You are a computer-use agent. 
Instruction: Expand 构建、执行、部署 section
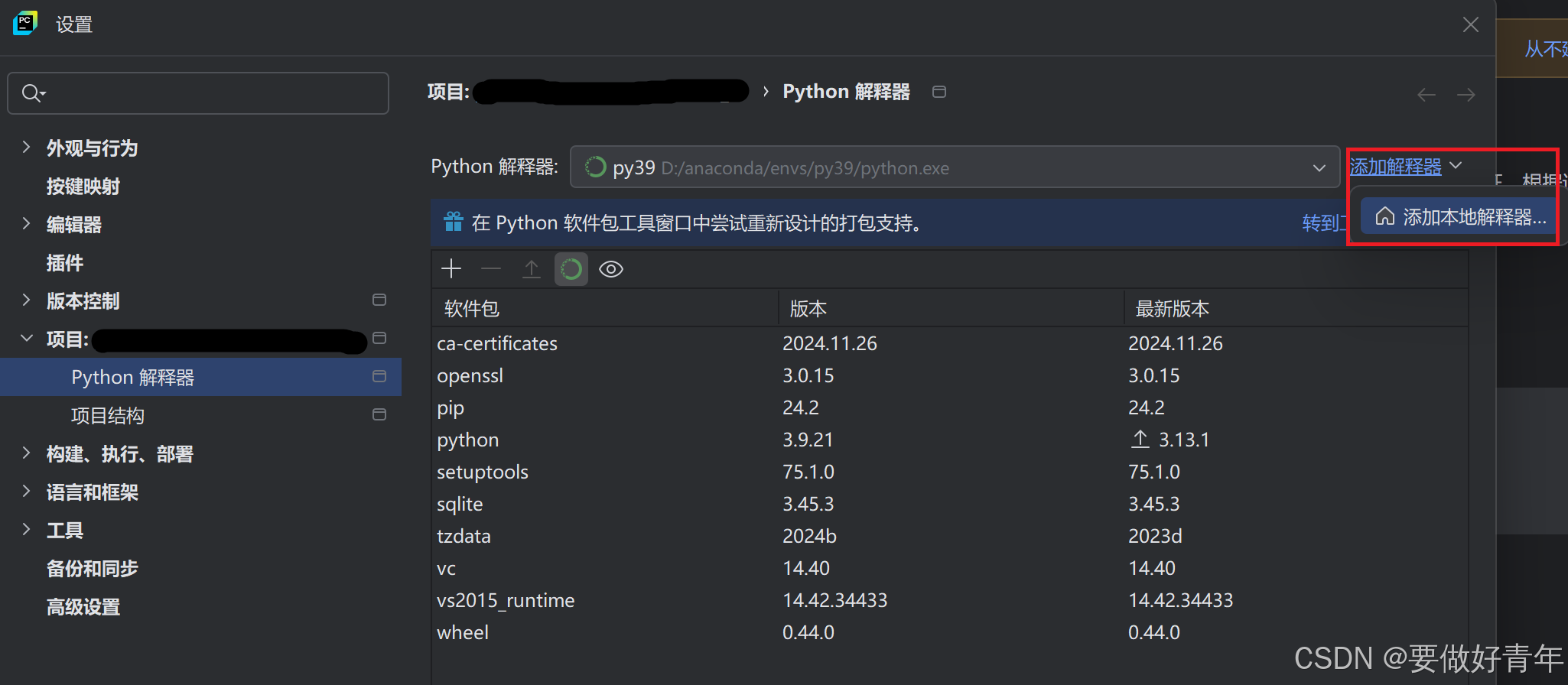pyautogui.click(x=27, y=453)
